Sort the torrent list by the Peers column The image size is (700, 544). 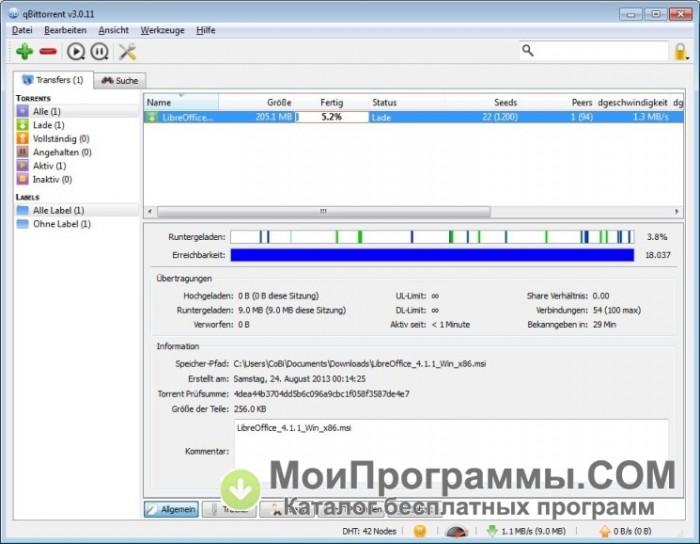557,103
